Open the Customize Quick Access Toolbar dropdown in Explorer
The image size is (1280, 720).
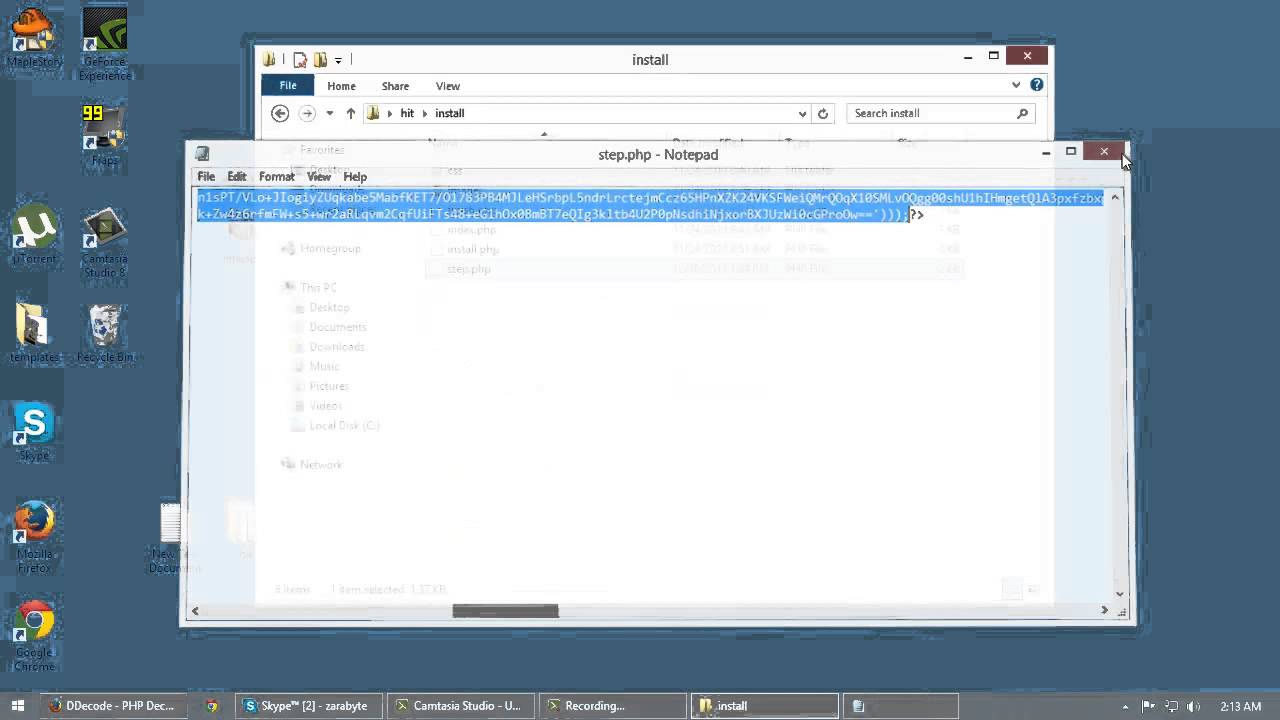coord(338,60)
